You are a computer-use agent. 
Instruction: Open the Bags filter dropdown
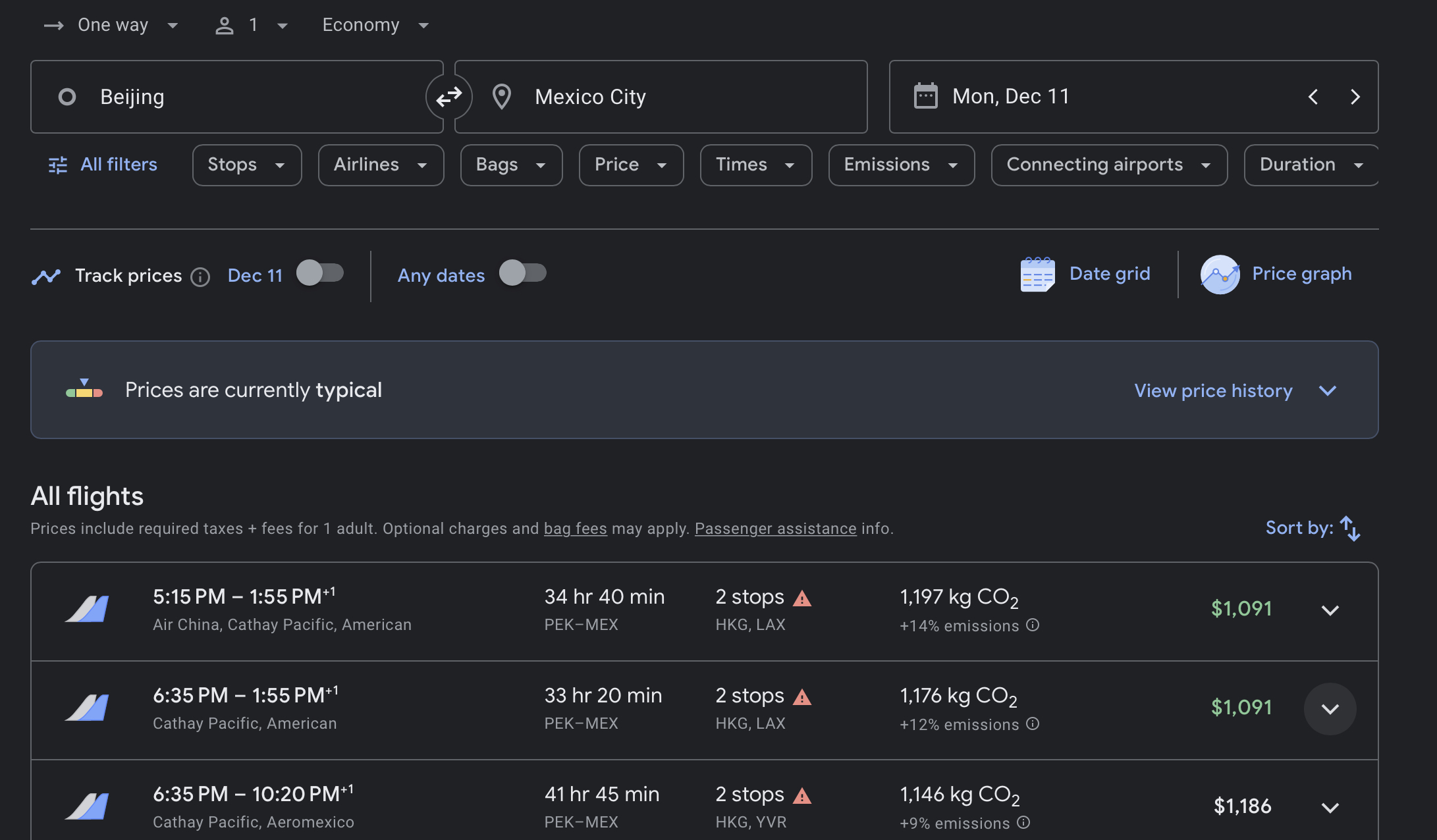tap(511, 165)
